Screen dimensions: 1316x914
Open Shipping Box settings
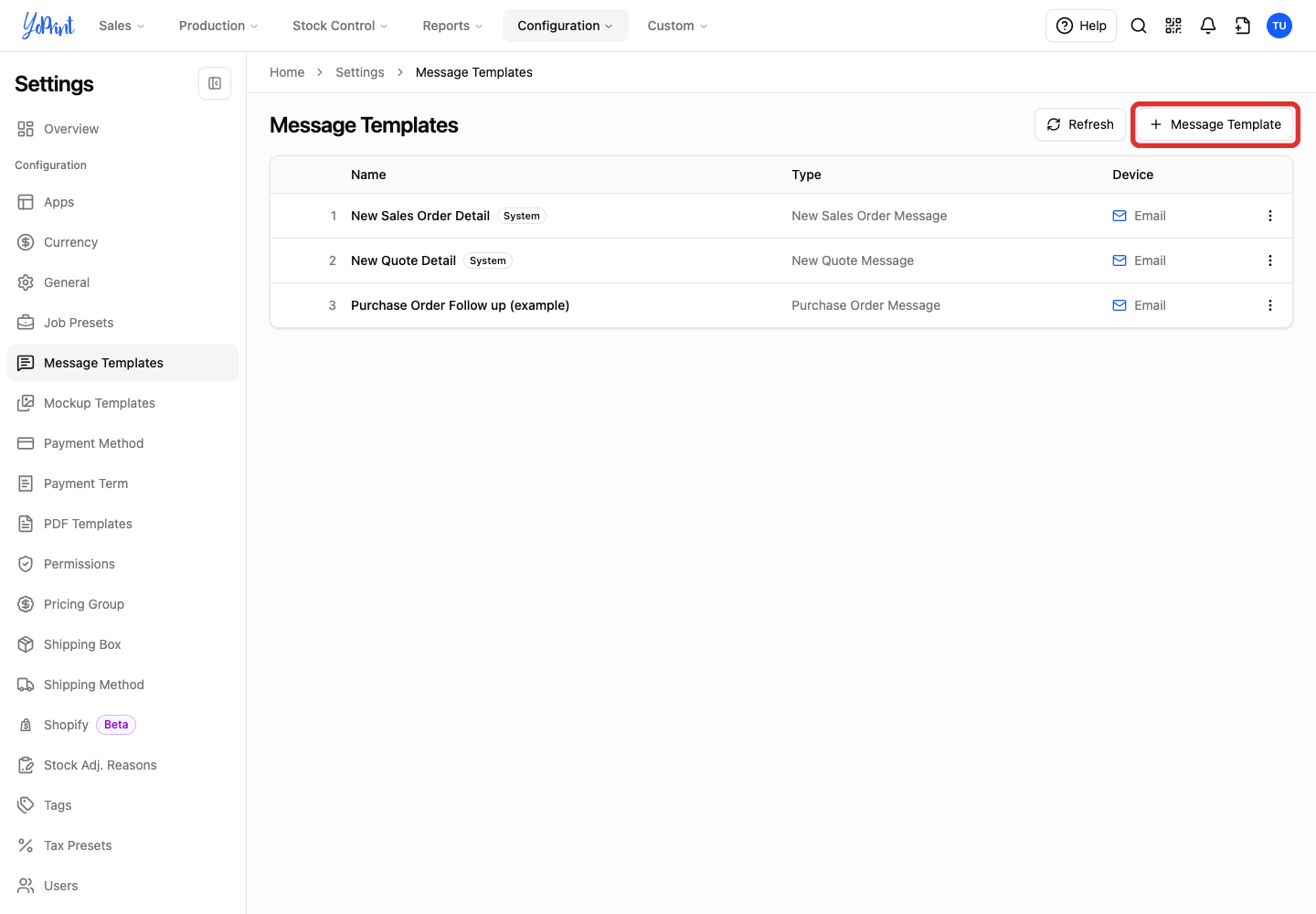point(122,644)
